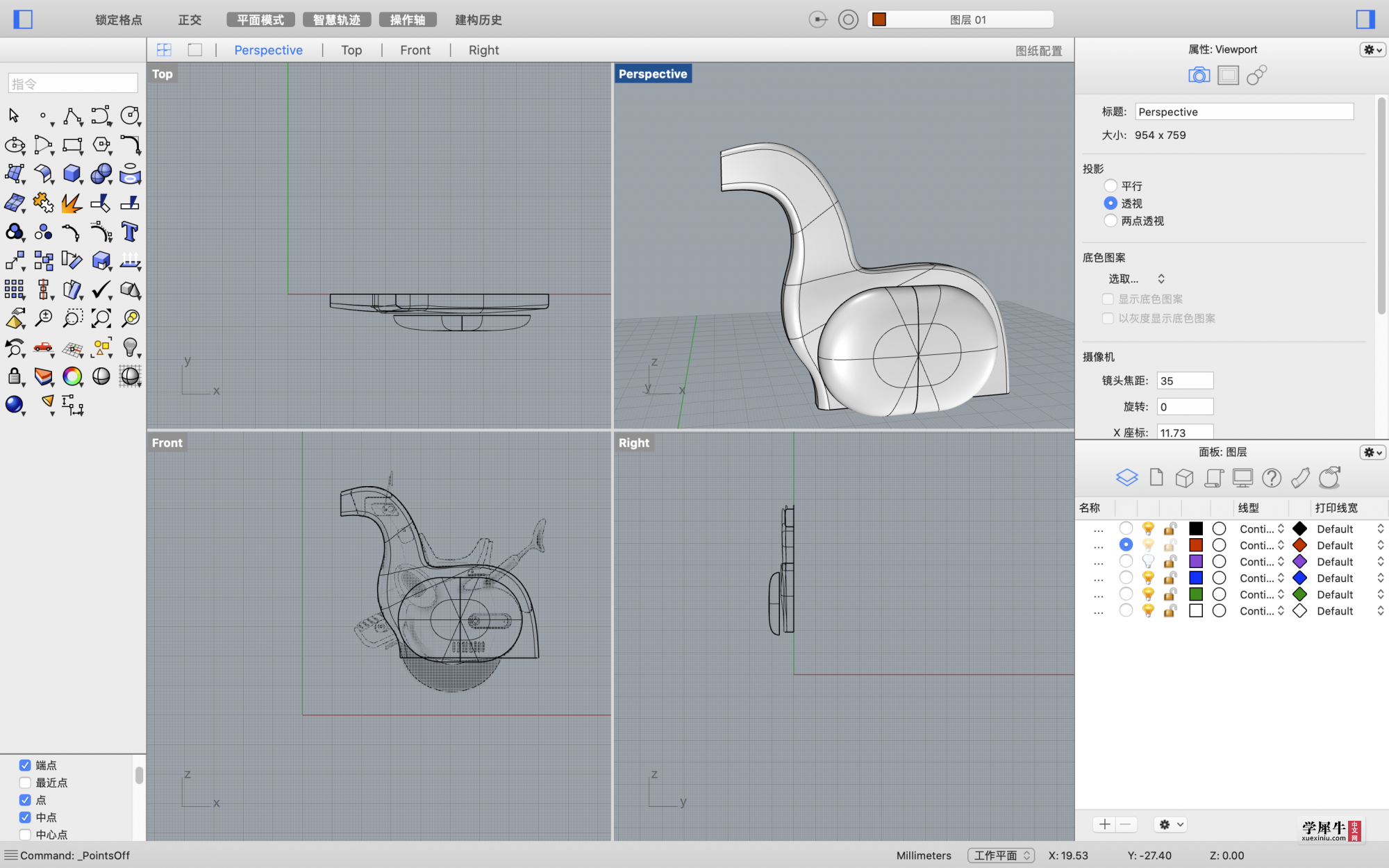
Task: Add a new layer with plus button
Action: pos(1104,824)
